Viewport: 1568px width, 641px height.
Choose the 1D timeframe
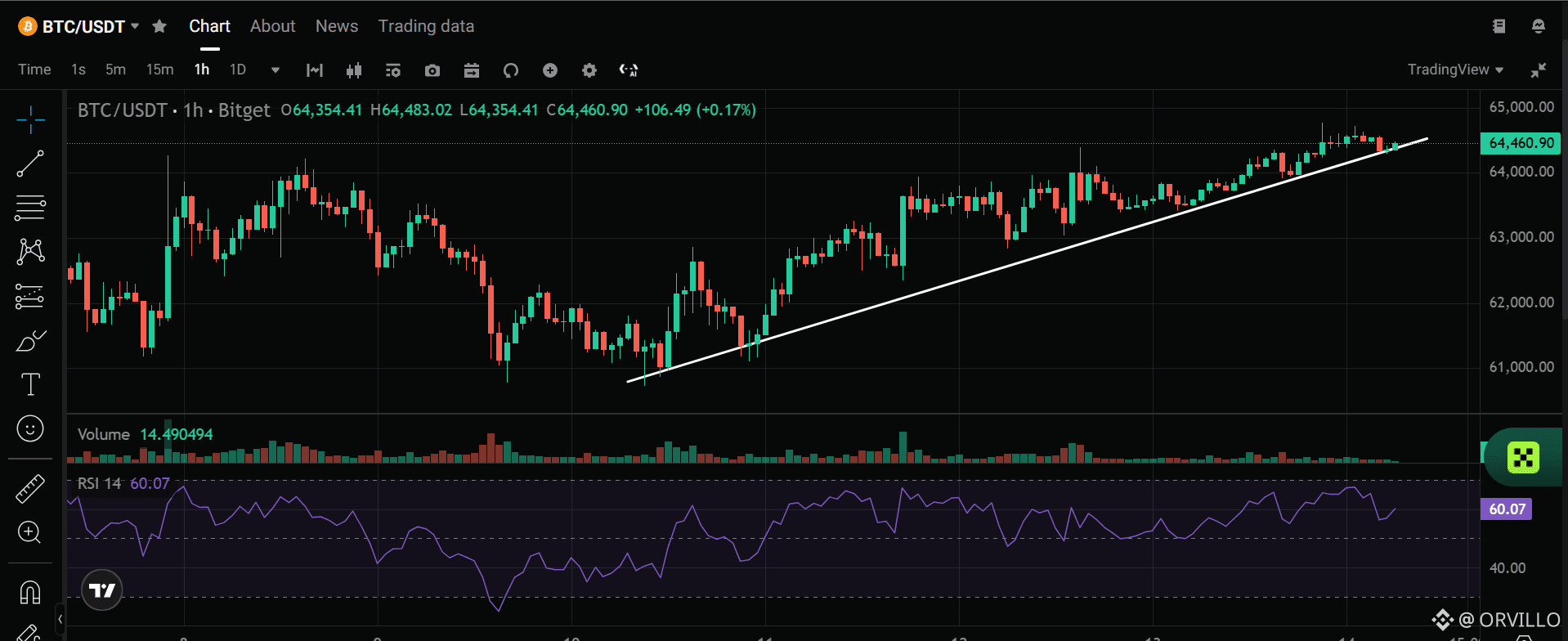point(238,69)
